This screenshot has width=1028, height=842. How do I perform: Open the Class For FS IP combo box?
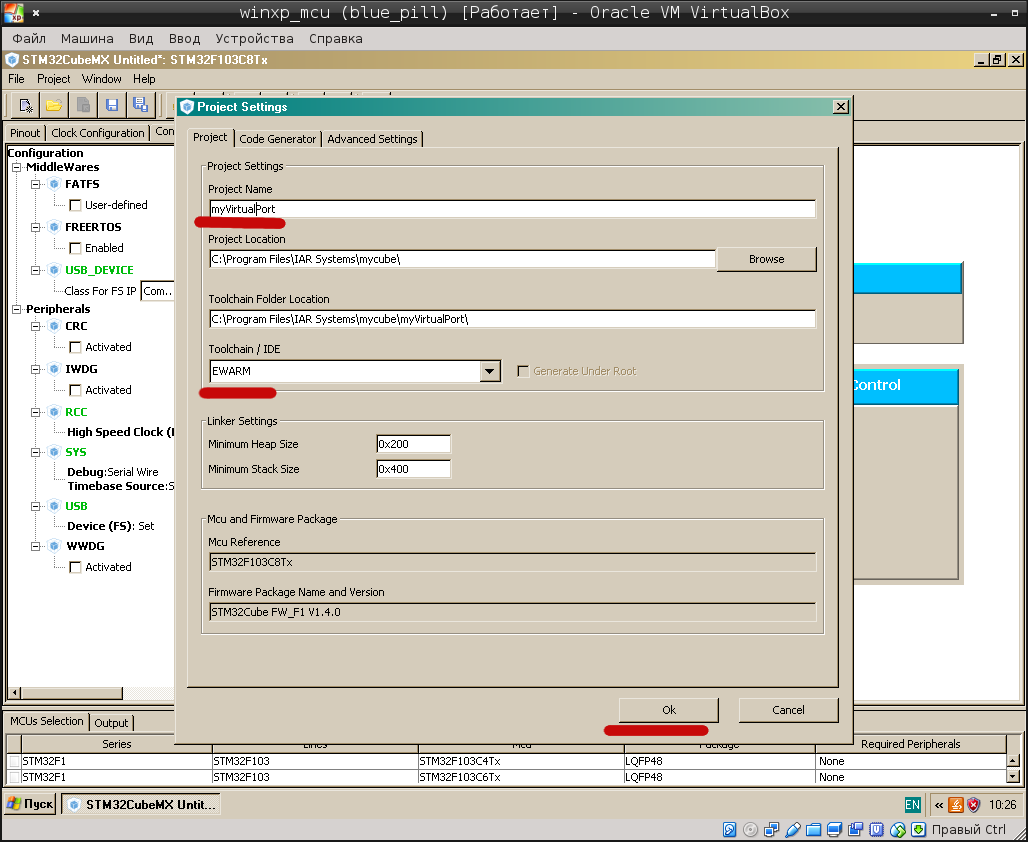pyautogui.click(x=157, y=291)
